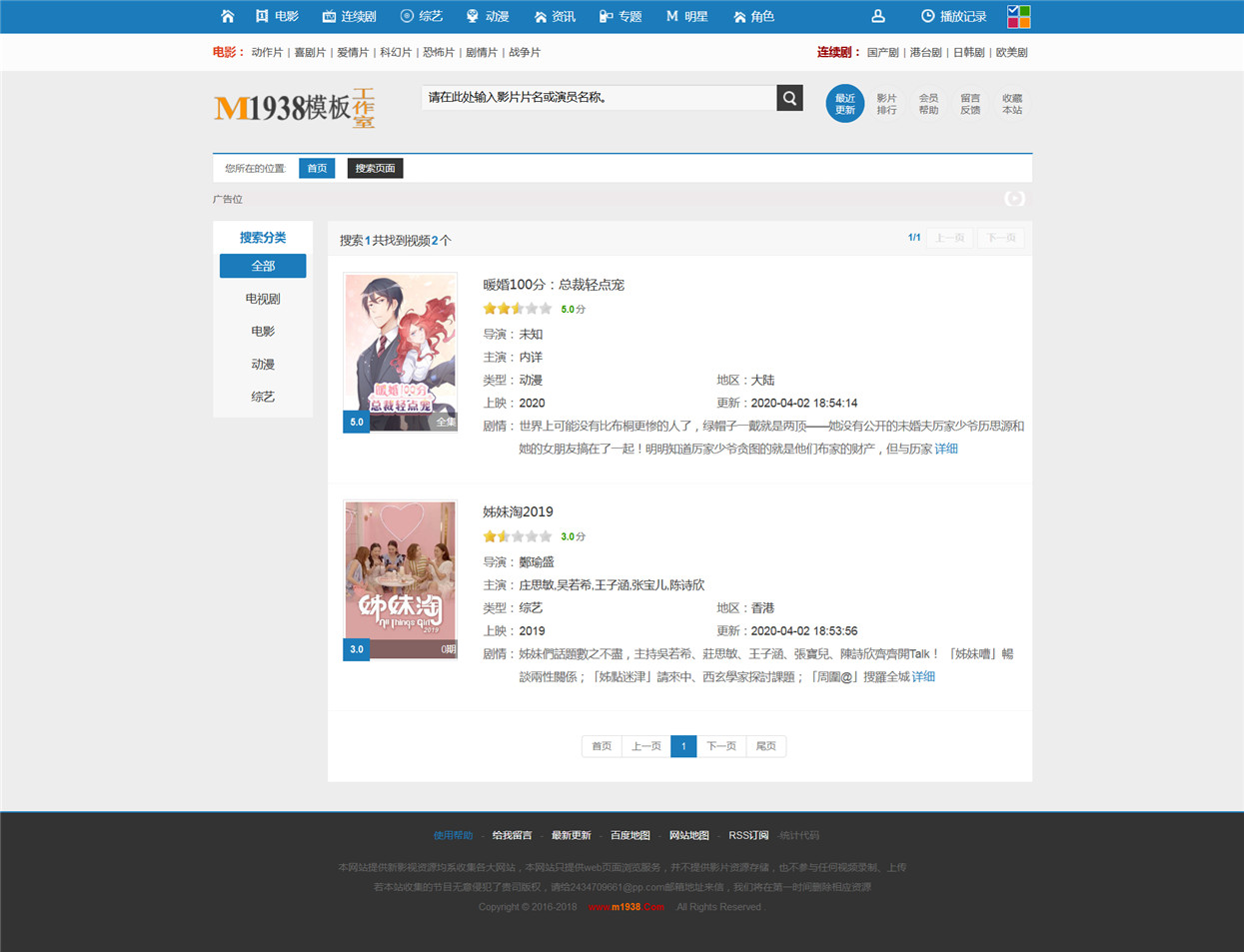Open the 连续剧 section in top navigation
1244x952 pixels.
(x=349, y=16)
